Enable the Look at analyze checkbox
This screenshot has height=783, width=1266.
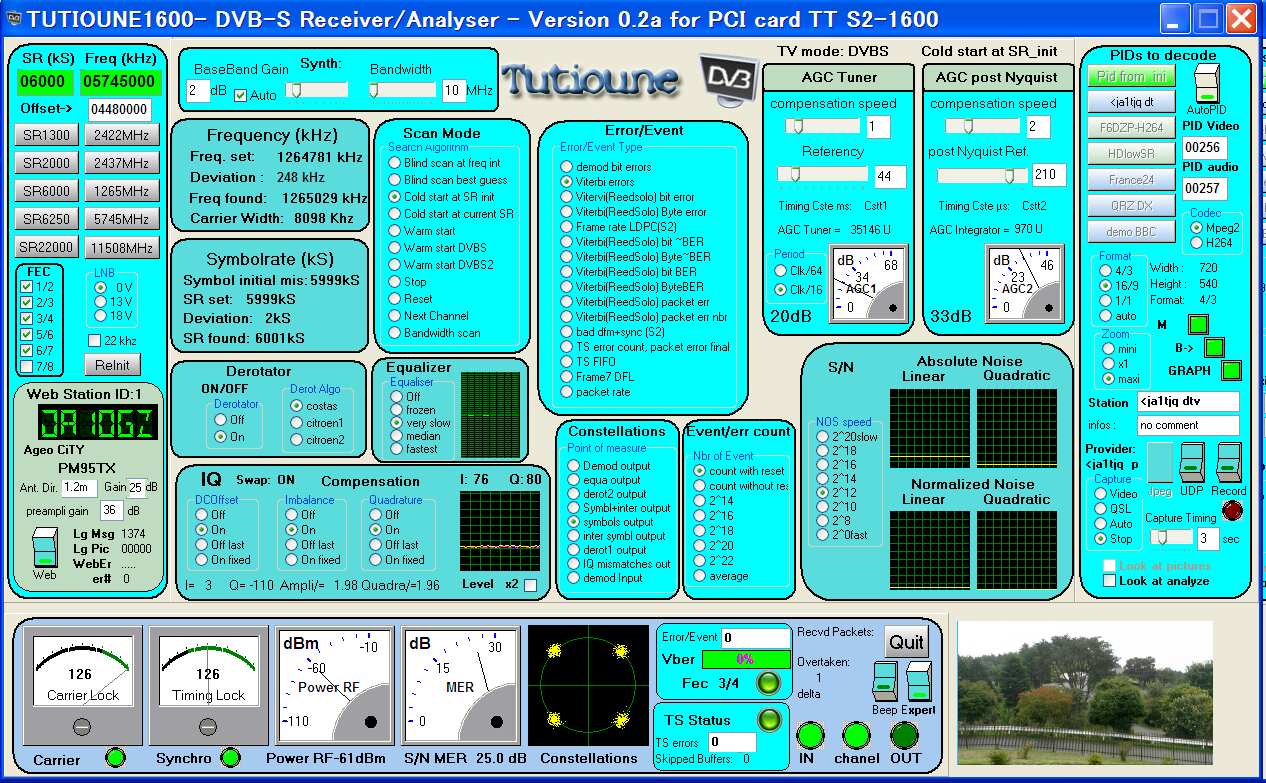(x=1110, y=581)
